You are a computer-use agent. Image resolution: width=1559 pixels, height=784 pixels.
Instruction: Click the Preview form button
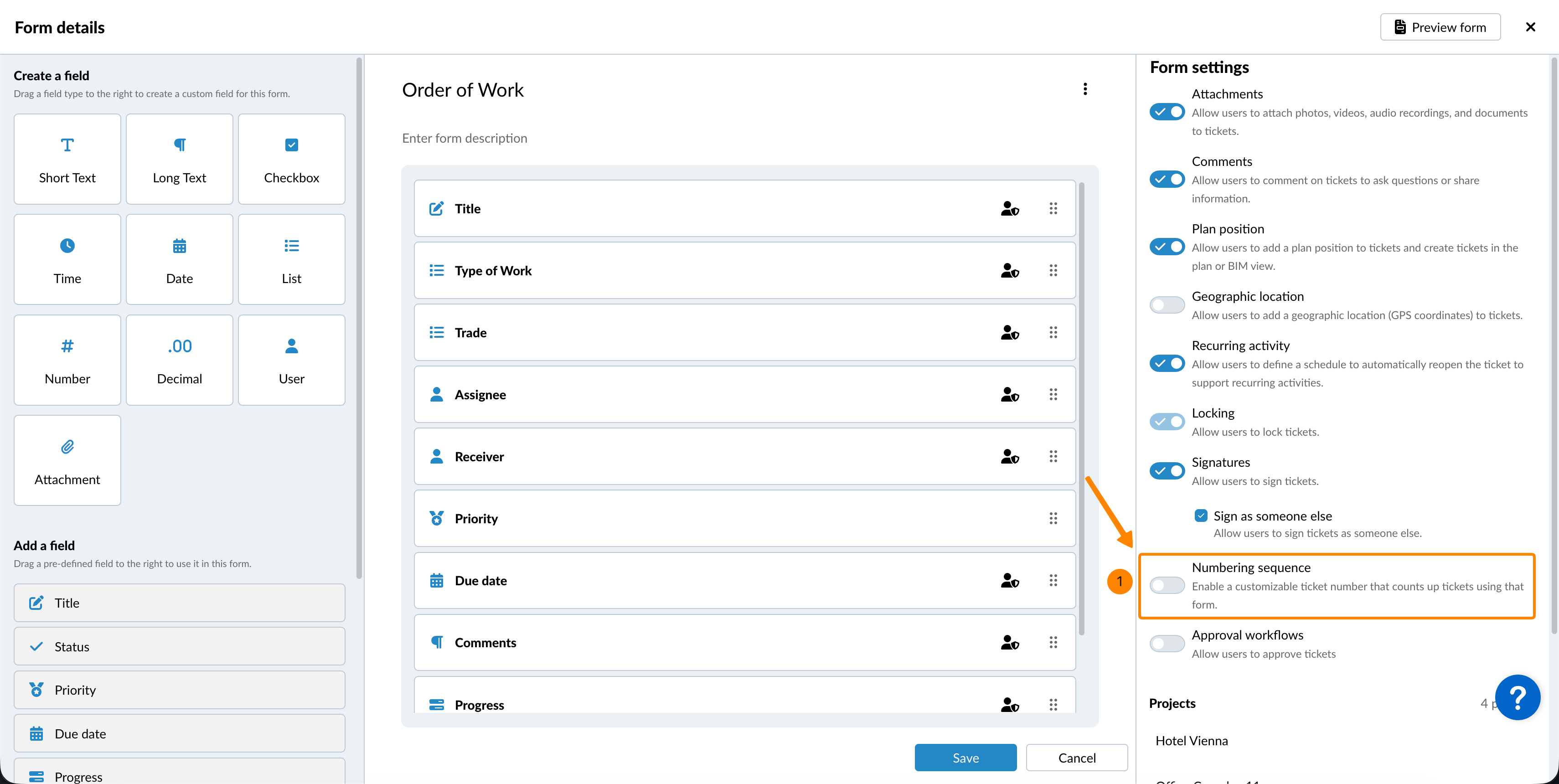[x=1440, y=27]
